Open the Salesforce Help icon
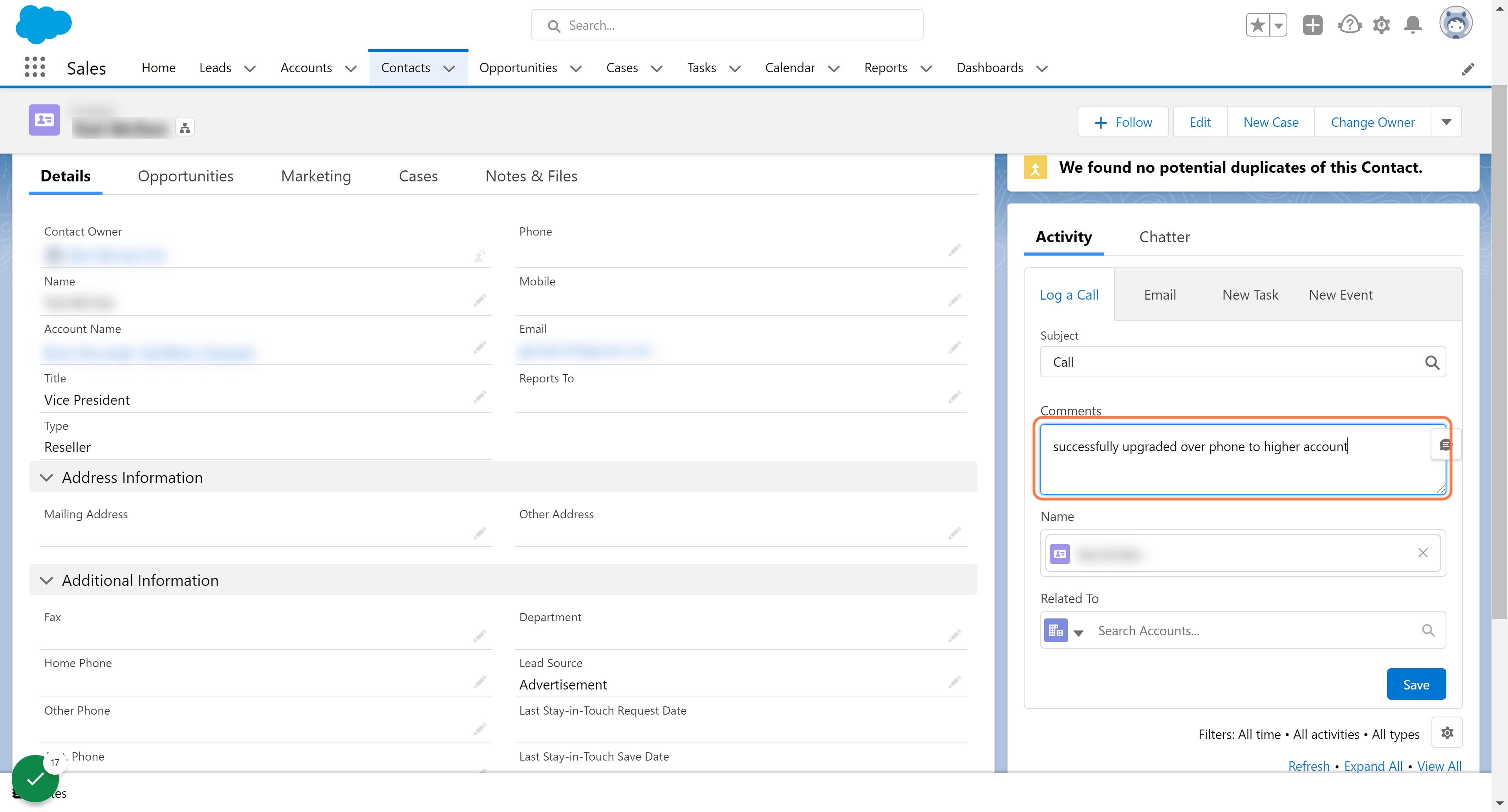 [1349, 25]
